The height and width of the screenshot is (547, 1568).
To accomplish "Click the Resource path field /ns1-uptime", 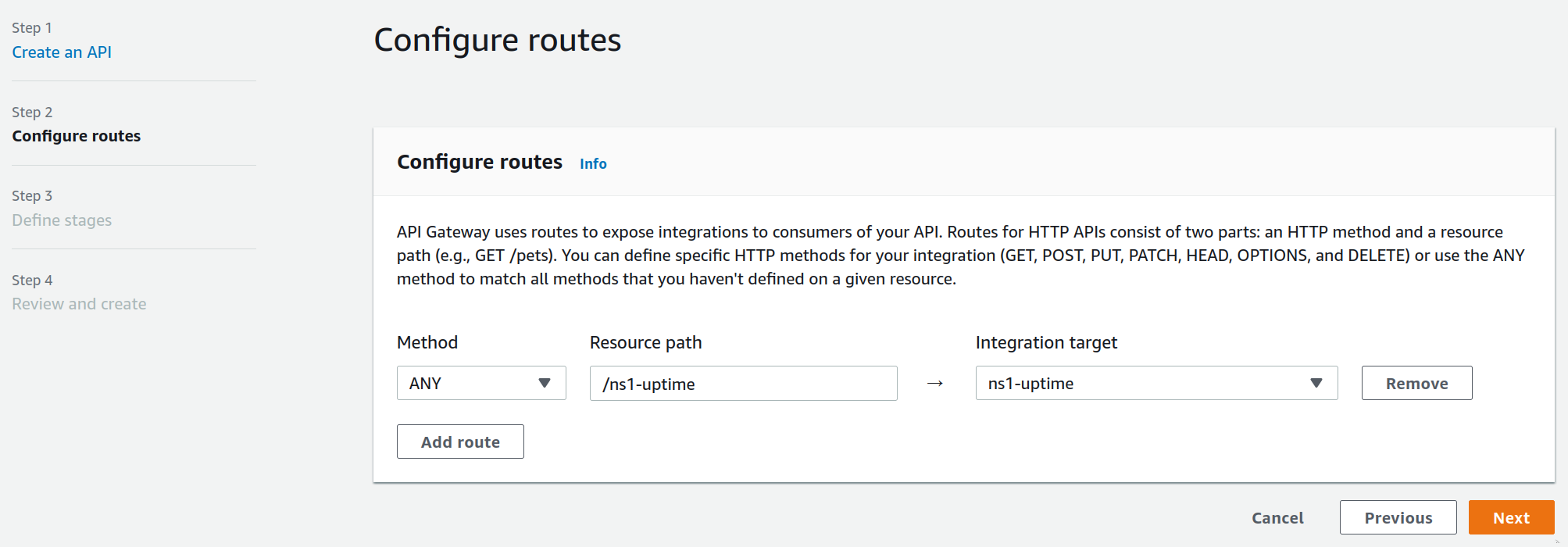I will [743, 384].
